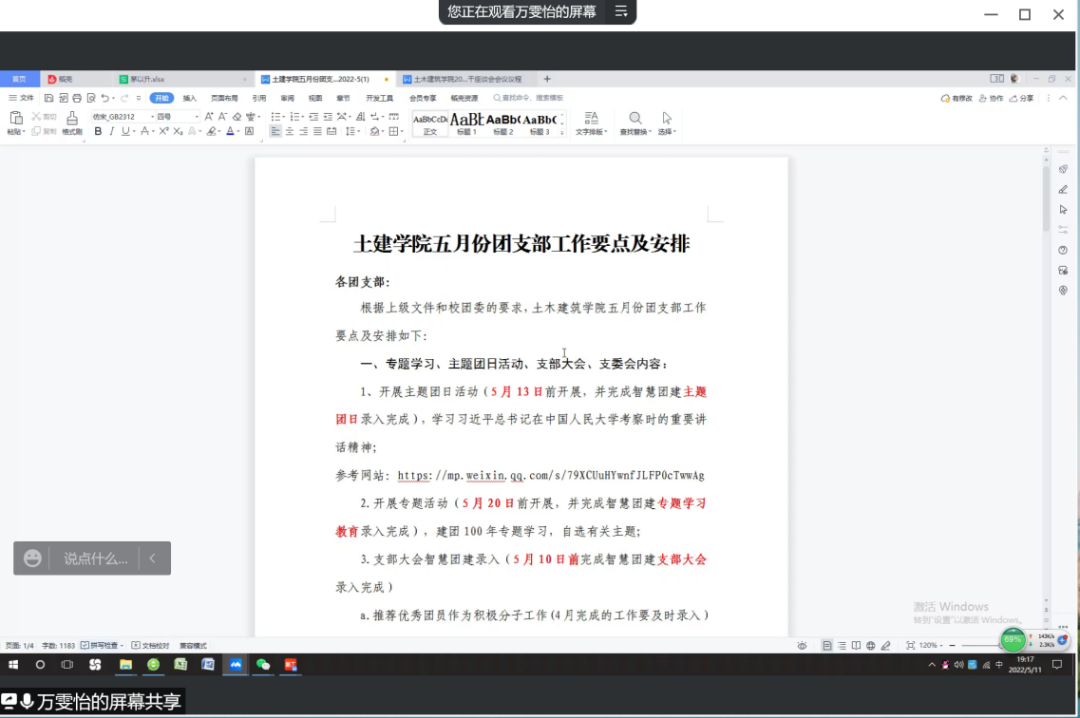Click the Paste (粘贴) clipboard icon
Screen dimensions: 1080x718
(x=15, y=119)
